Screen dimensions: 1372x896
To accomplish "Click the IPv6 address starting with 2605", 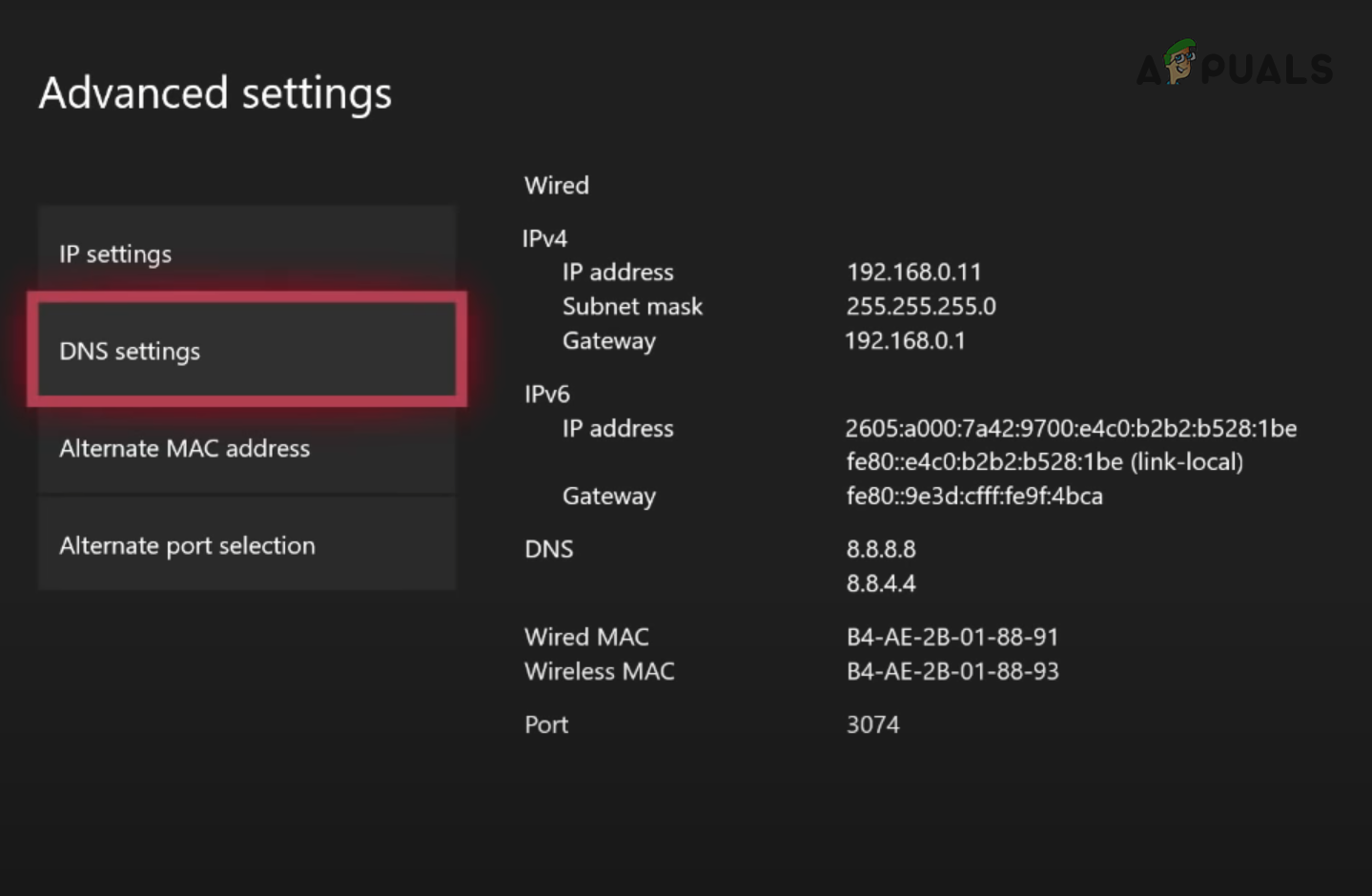I will (x=1070, y=429).
